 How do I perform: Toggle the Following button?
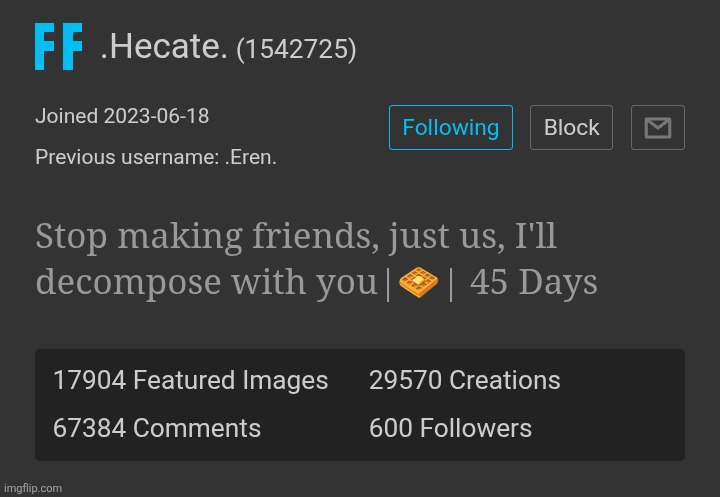[450, 128]
